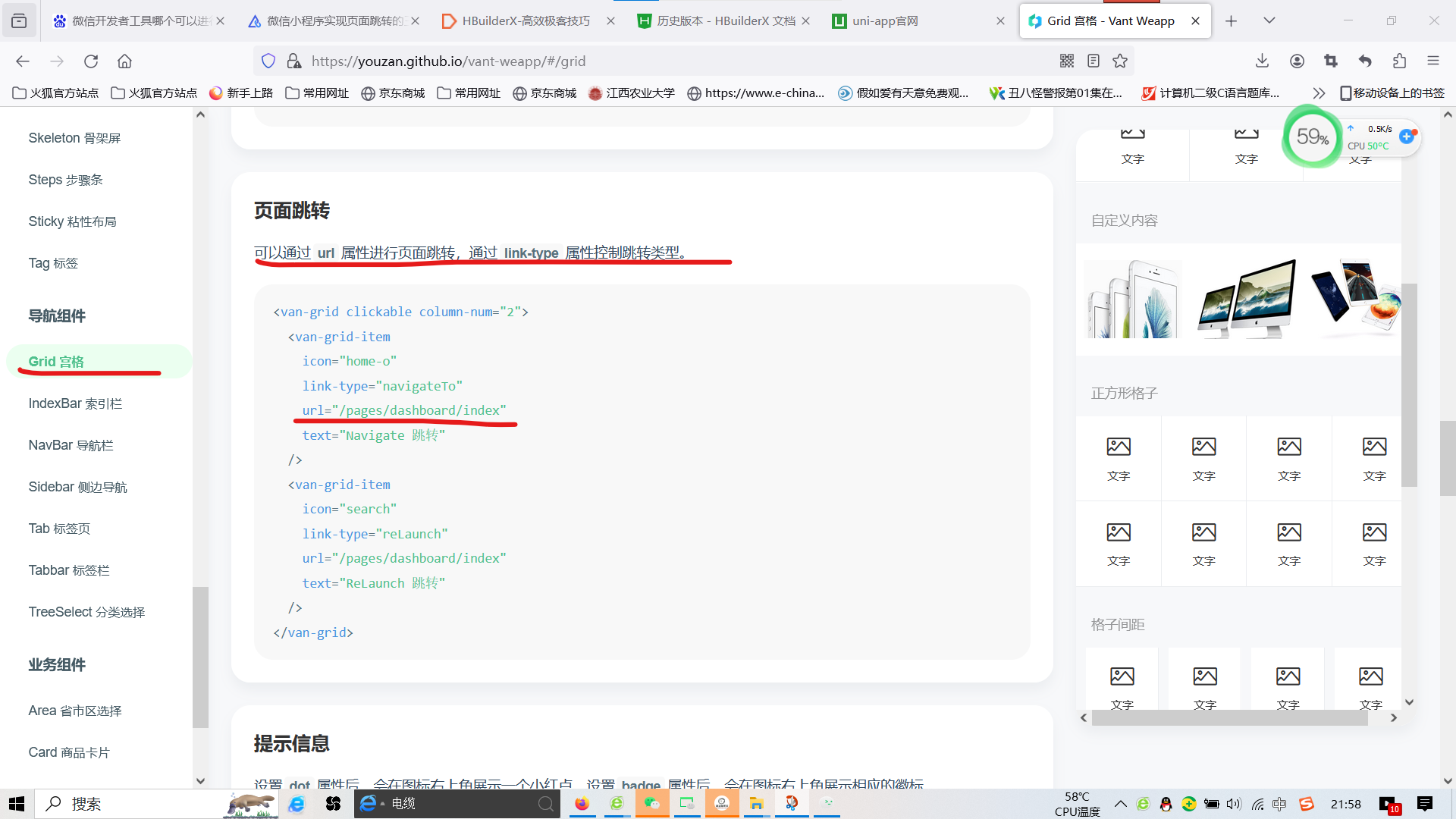Reload the current page
Image resolution: width=1456 pixels, height=819 pixels.
tap(91, 61)
